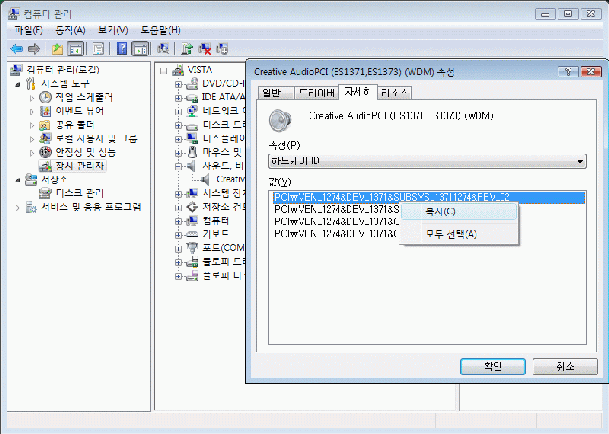
Task: Expand the Services and Applications node arrow
Action: 18,207
